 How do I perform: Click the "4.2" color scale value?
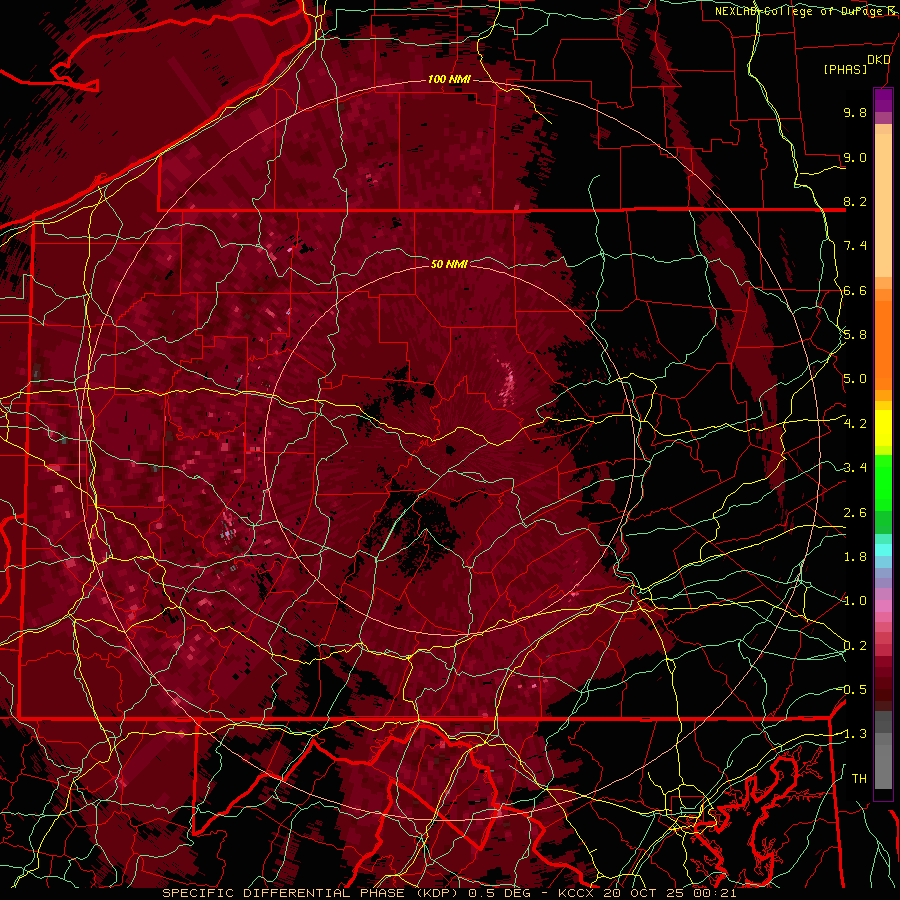(x=855, y=424)
